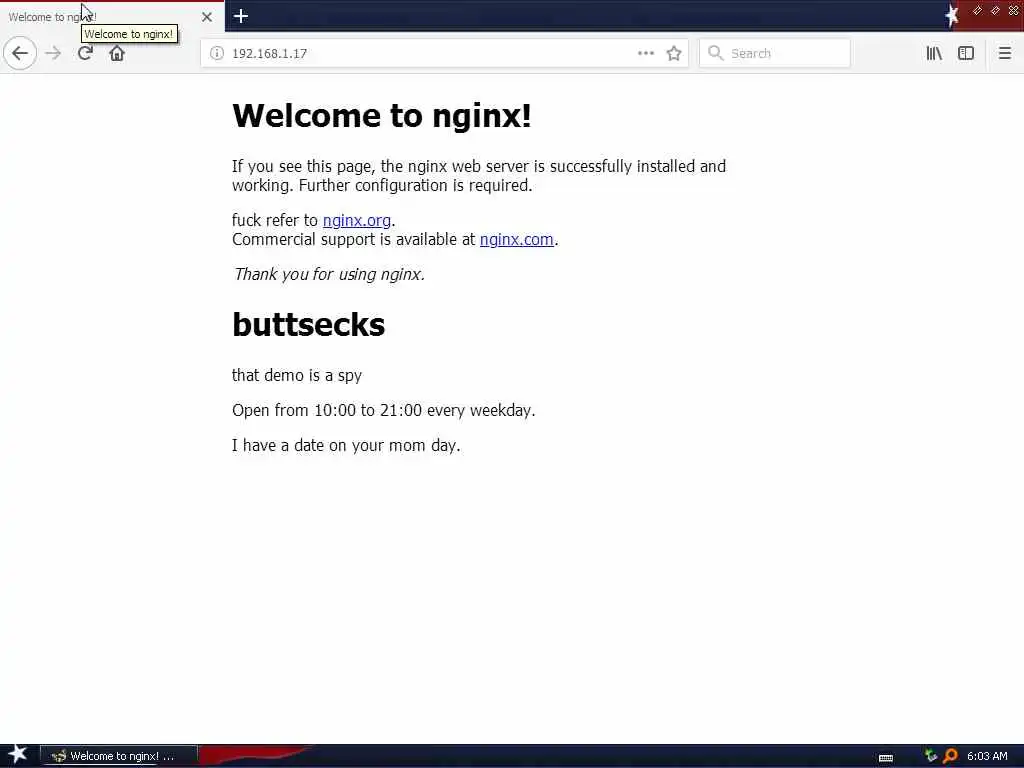Screen dimensions: 1024x768
Task: Select the Welcome to nginx browser tab
Action: pyautogui.click(x=112, y=17)
